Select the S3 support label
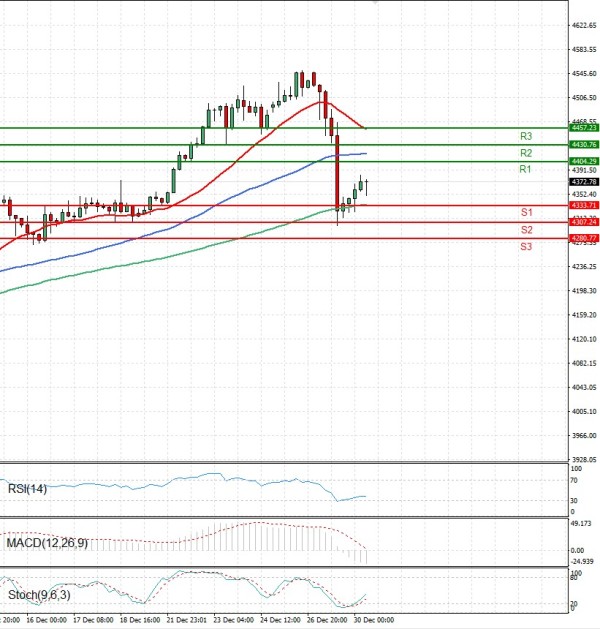This screenshot has height=629, width=600. point(525,246)
